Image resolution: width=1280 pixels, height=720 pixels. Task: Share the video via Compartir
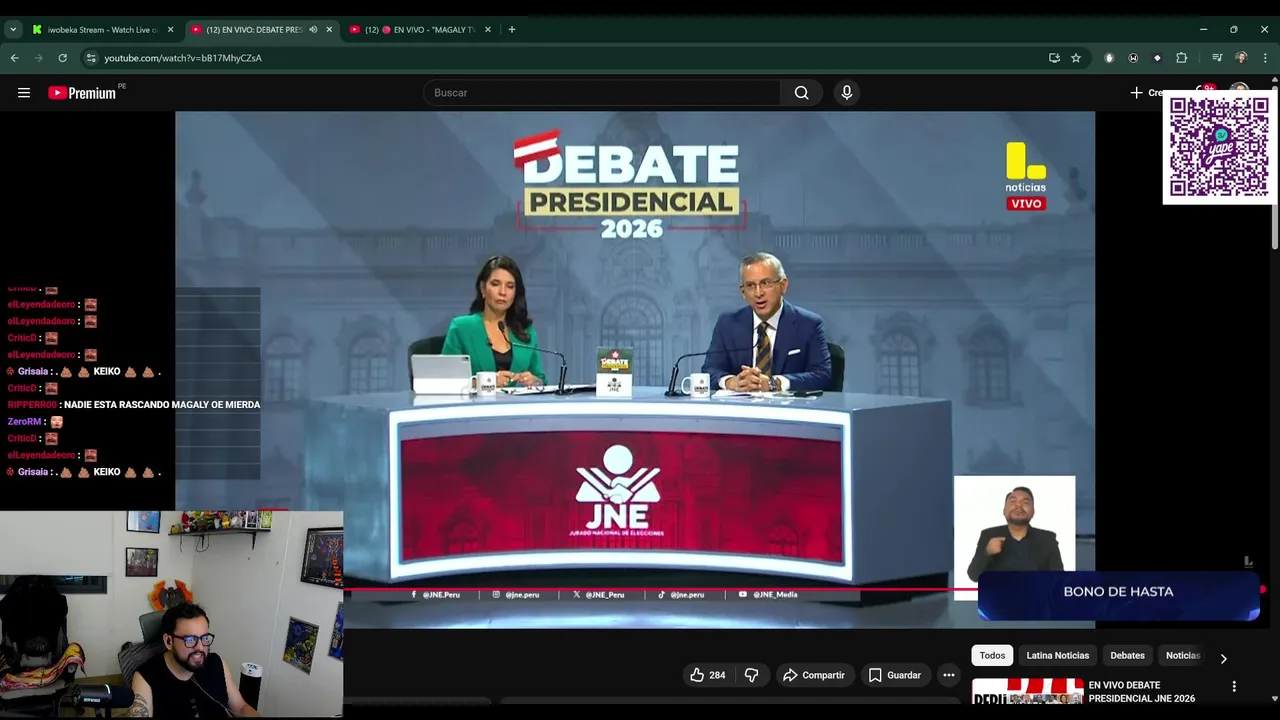tap(814, 675)
